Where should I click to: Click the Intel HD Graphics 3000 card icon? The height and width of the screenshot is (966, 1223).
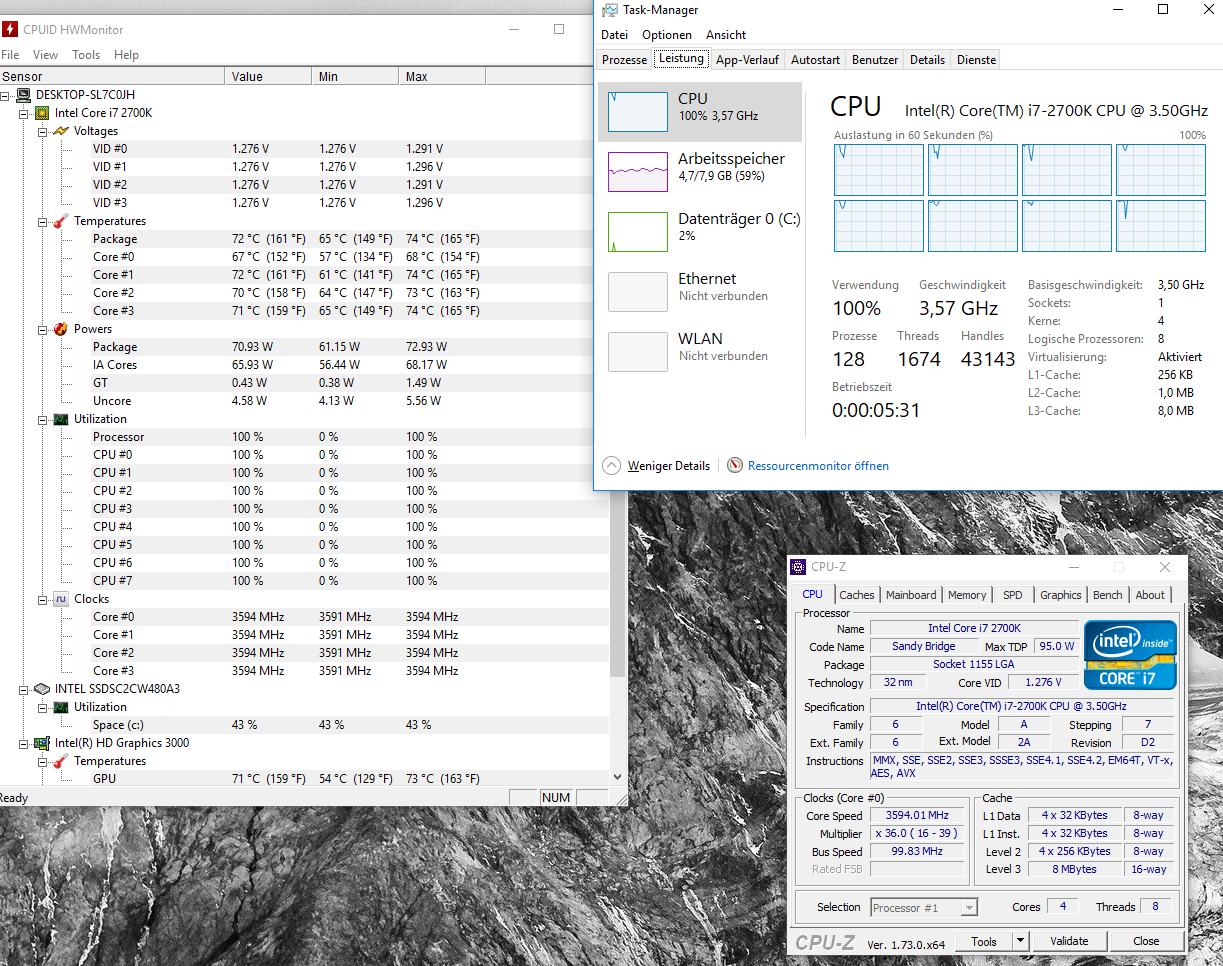[42, 743]
